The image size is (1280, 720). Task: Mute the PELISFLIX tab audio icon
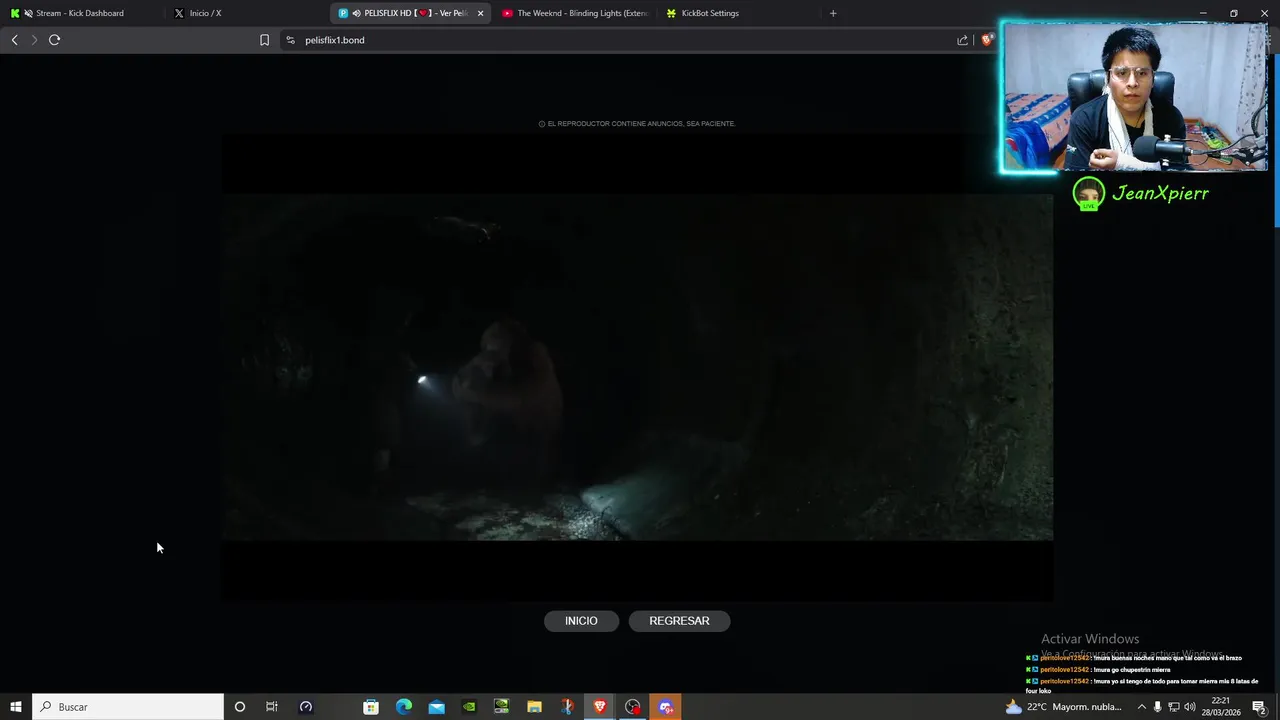(x=356, y=13)
